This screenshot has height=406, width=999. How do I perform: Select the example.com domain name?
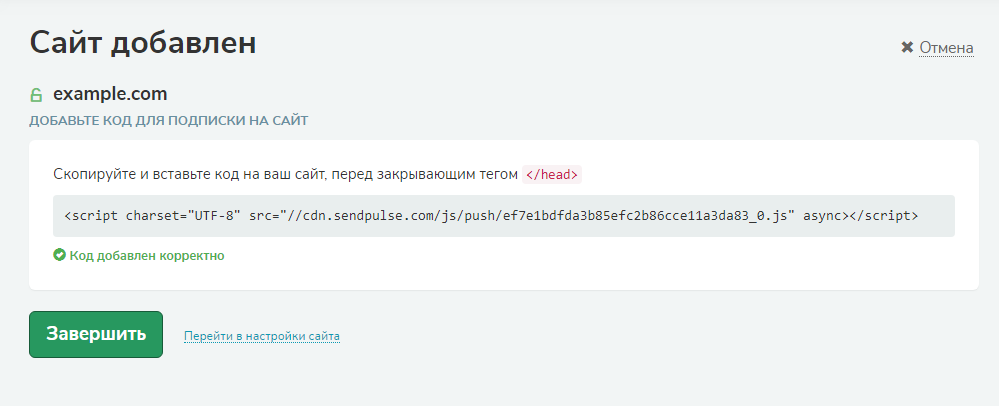coord(110,94)
